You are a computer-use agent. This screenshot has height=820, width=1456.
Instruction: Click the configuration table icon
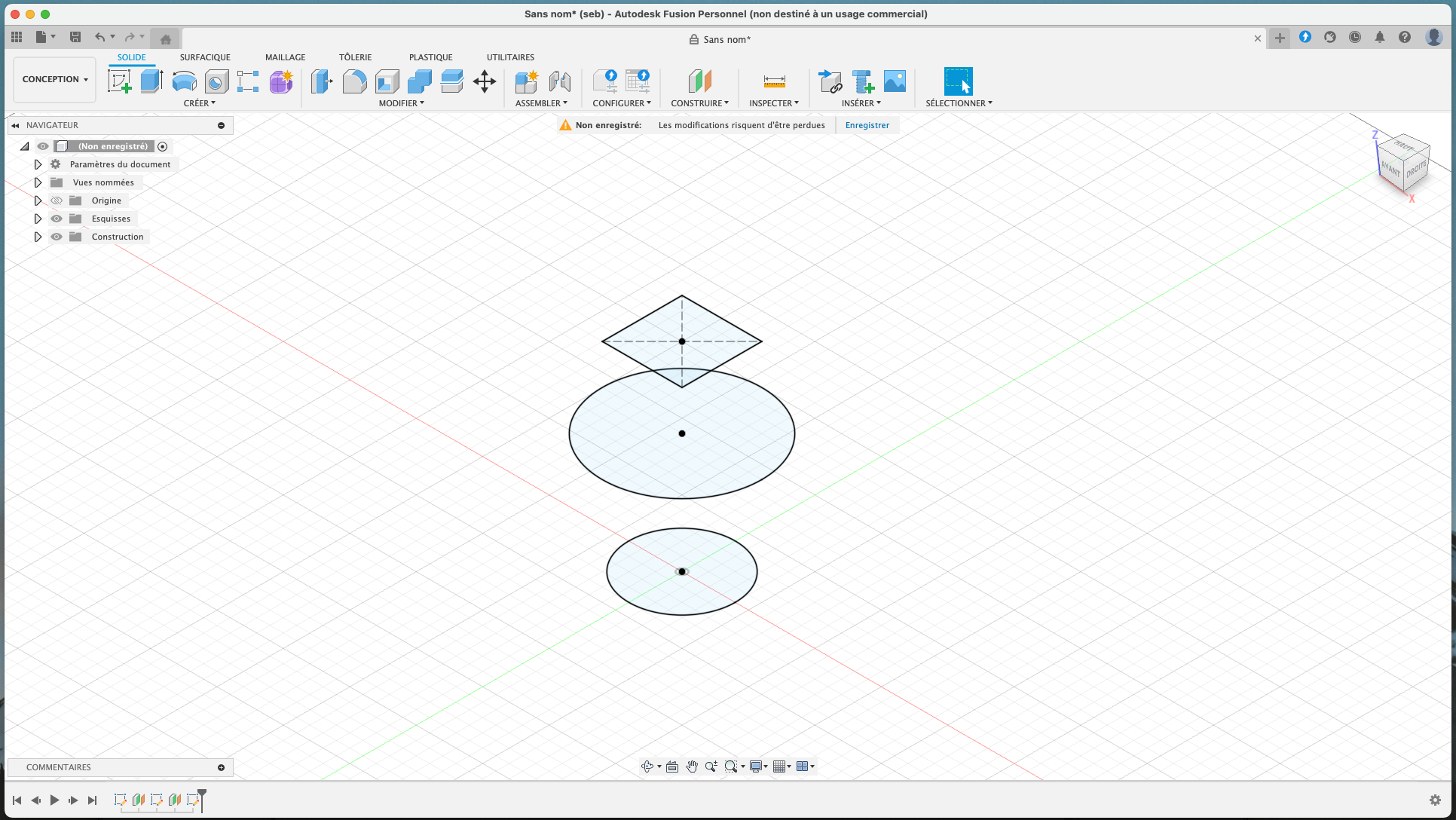click(x=638, y=81)
